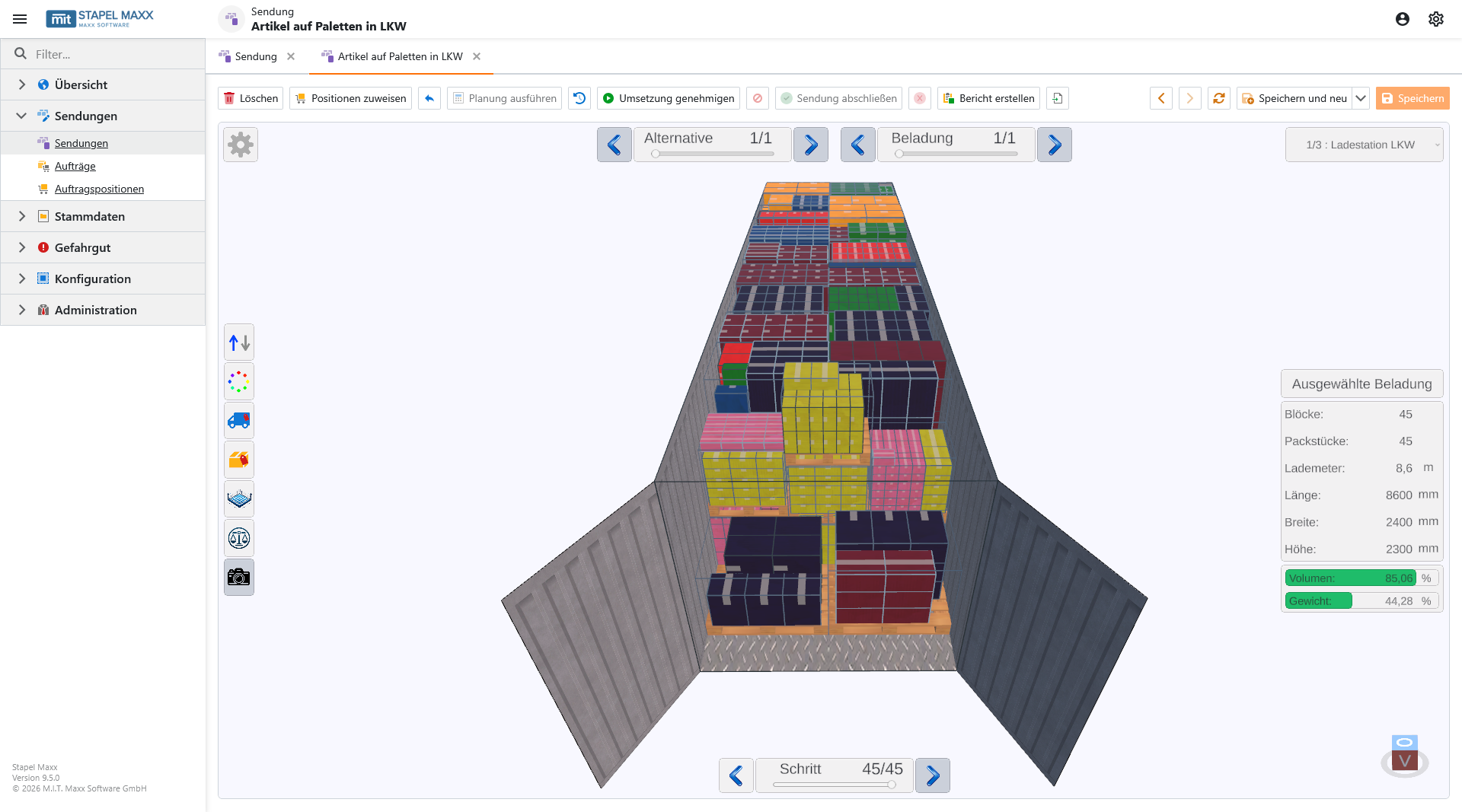Click the pallet layer grid icon

coord(239,499)
